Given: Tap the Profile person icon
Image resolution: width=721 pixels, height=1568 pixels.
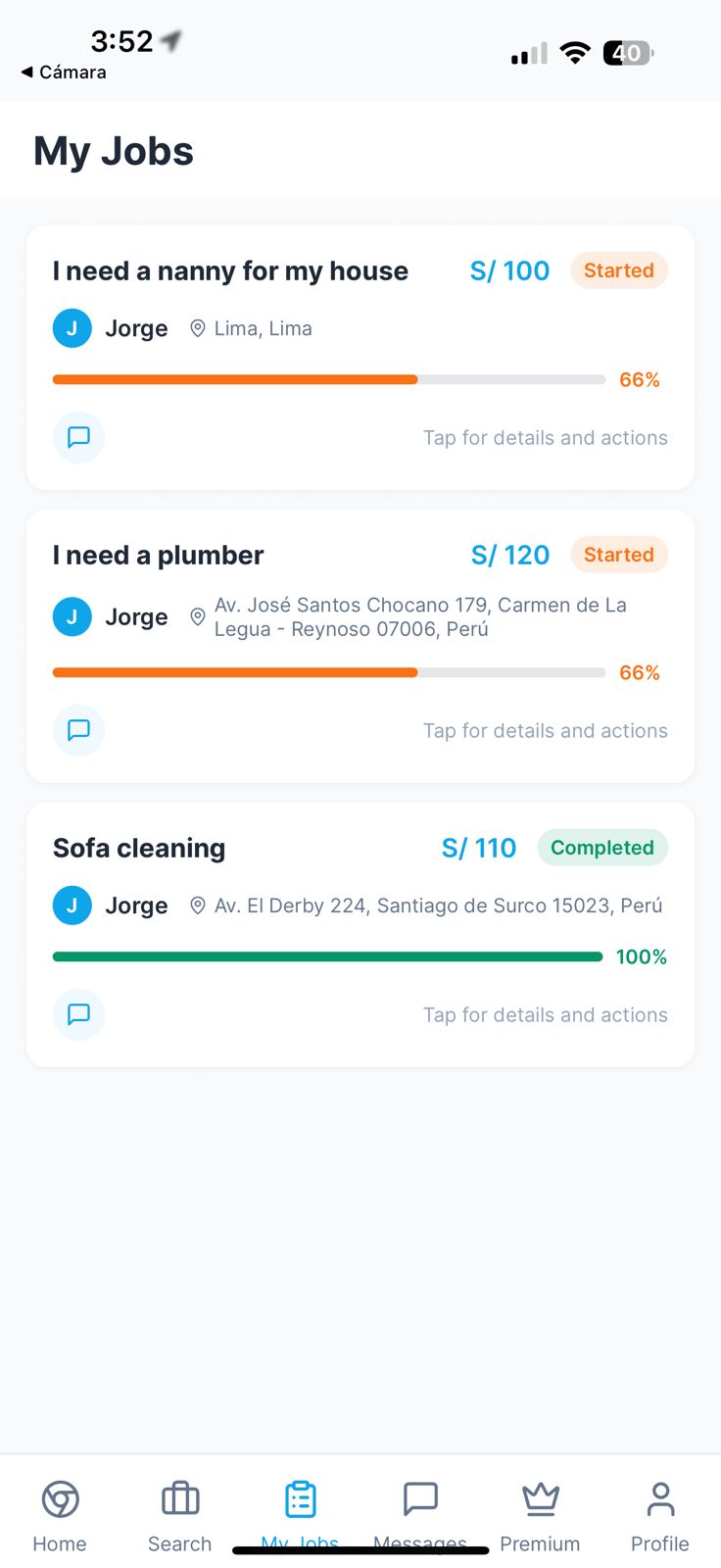Looking at the screenshot, I should (x=660, y=1499).
